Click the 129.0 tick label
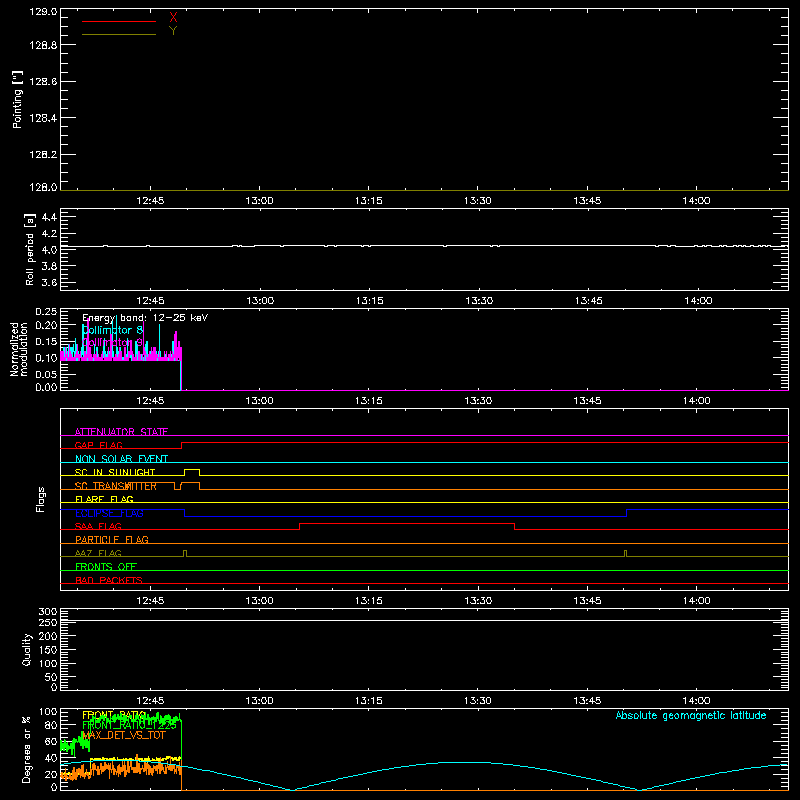 (43, 12)
